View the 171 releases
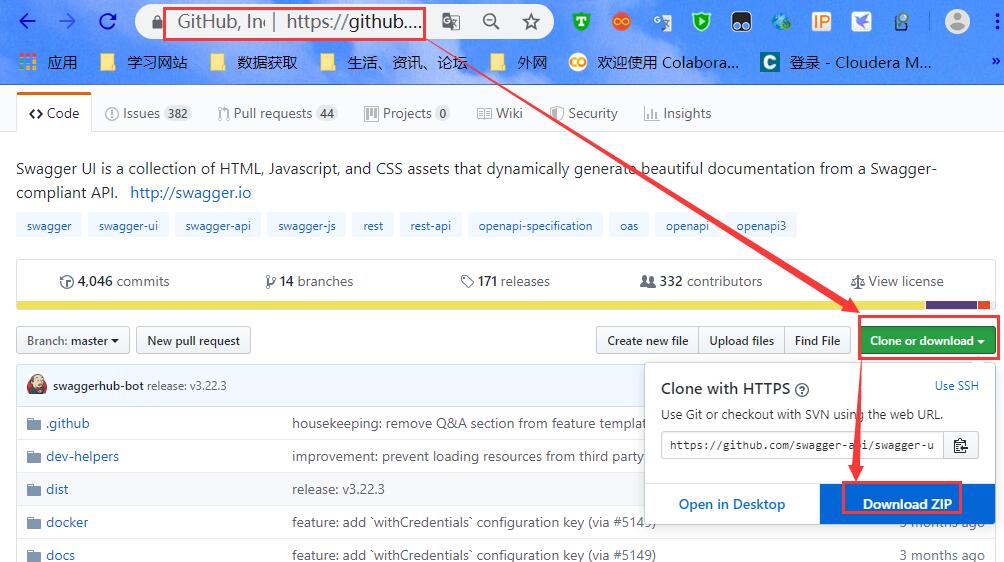 pos(505,282)
